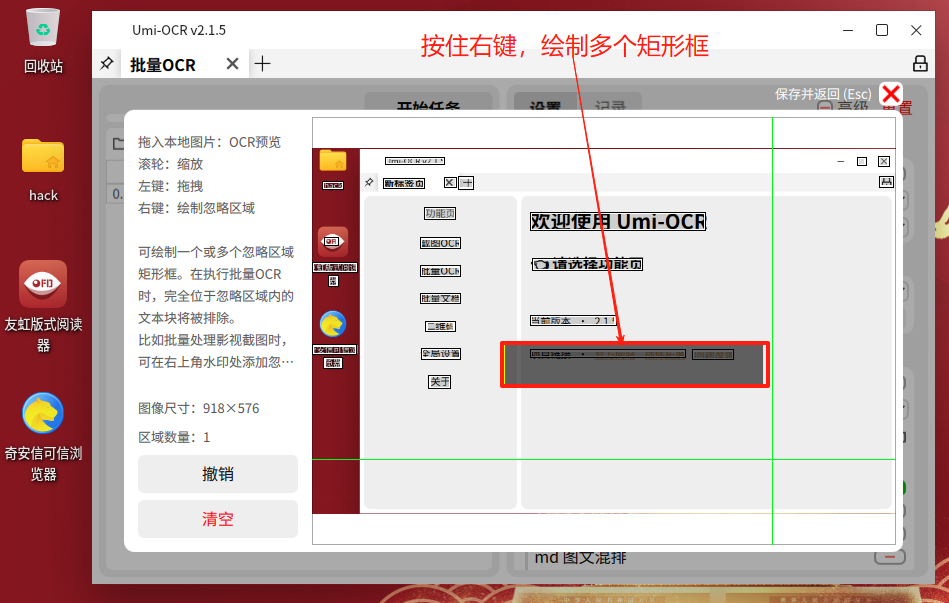Click the lock icon in the tab bar
This screenshot has width=949, height=603.
coord(920,64)
